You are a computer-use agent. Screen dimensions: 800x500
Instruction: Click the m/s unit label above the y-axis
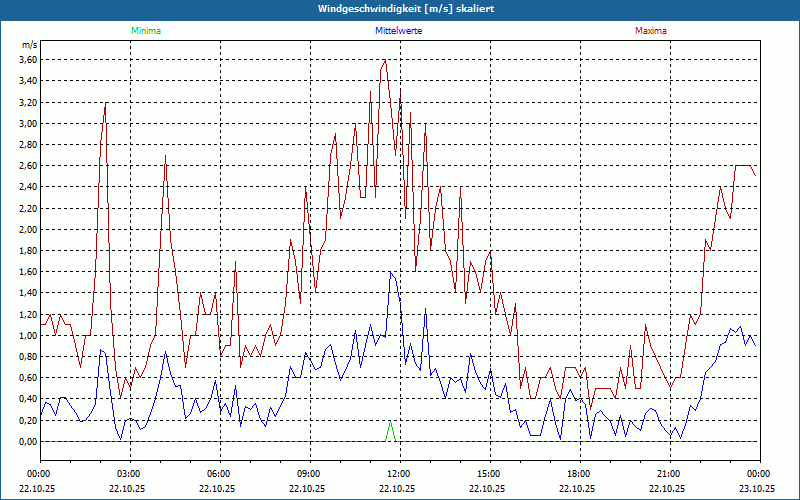coord(29,45)
